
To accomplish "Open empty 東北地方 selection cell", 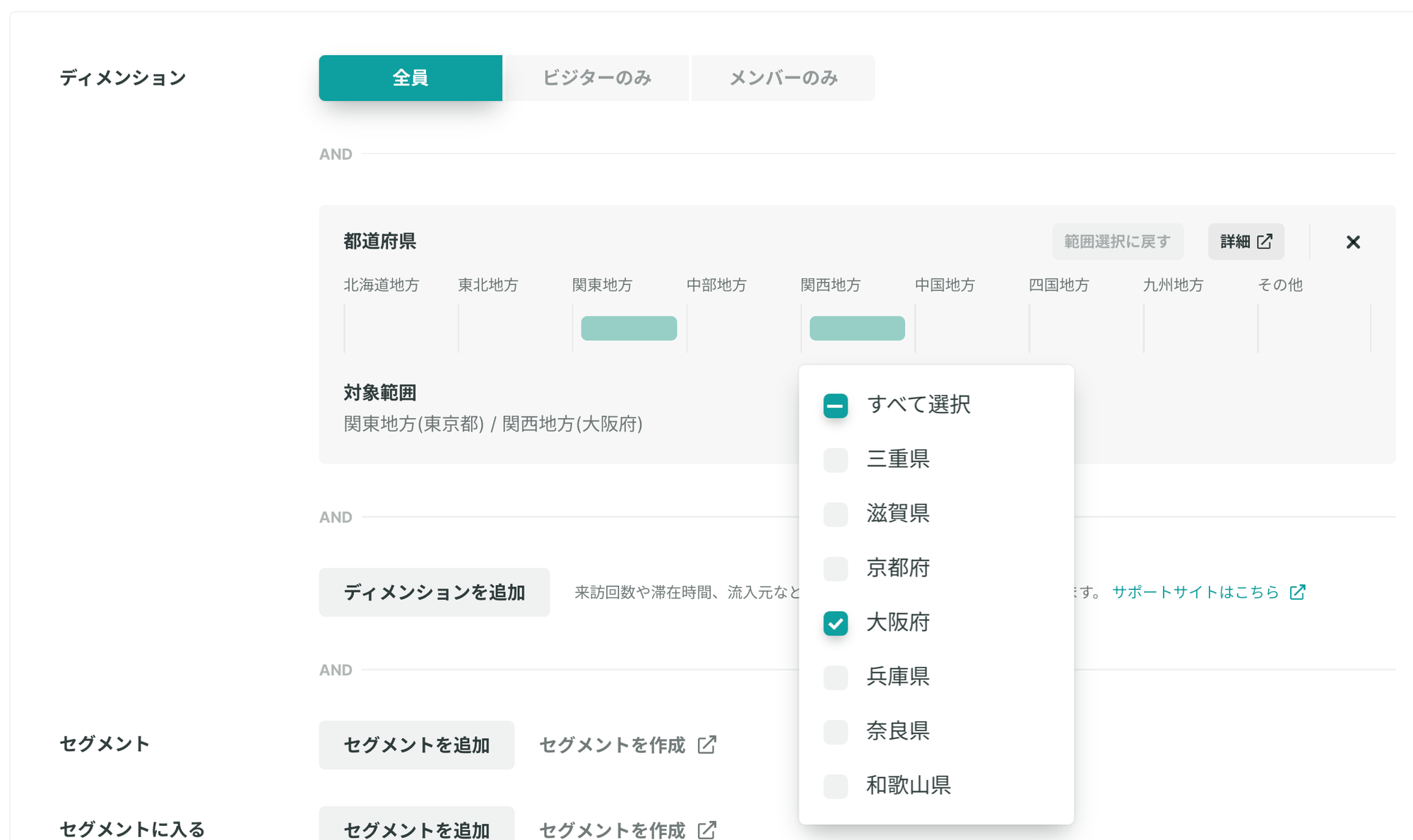I will 515,329.
